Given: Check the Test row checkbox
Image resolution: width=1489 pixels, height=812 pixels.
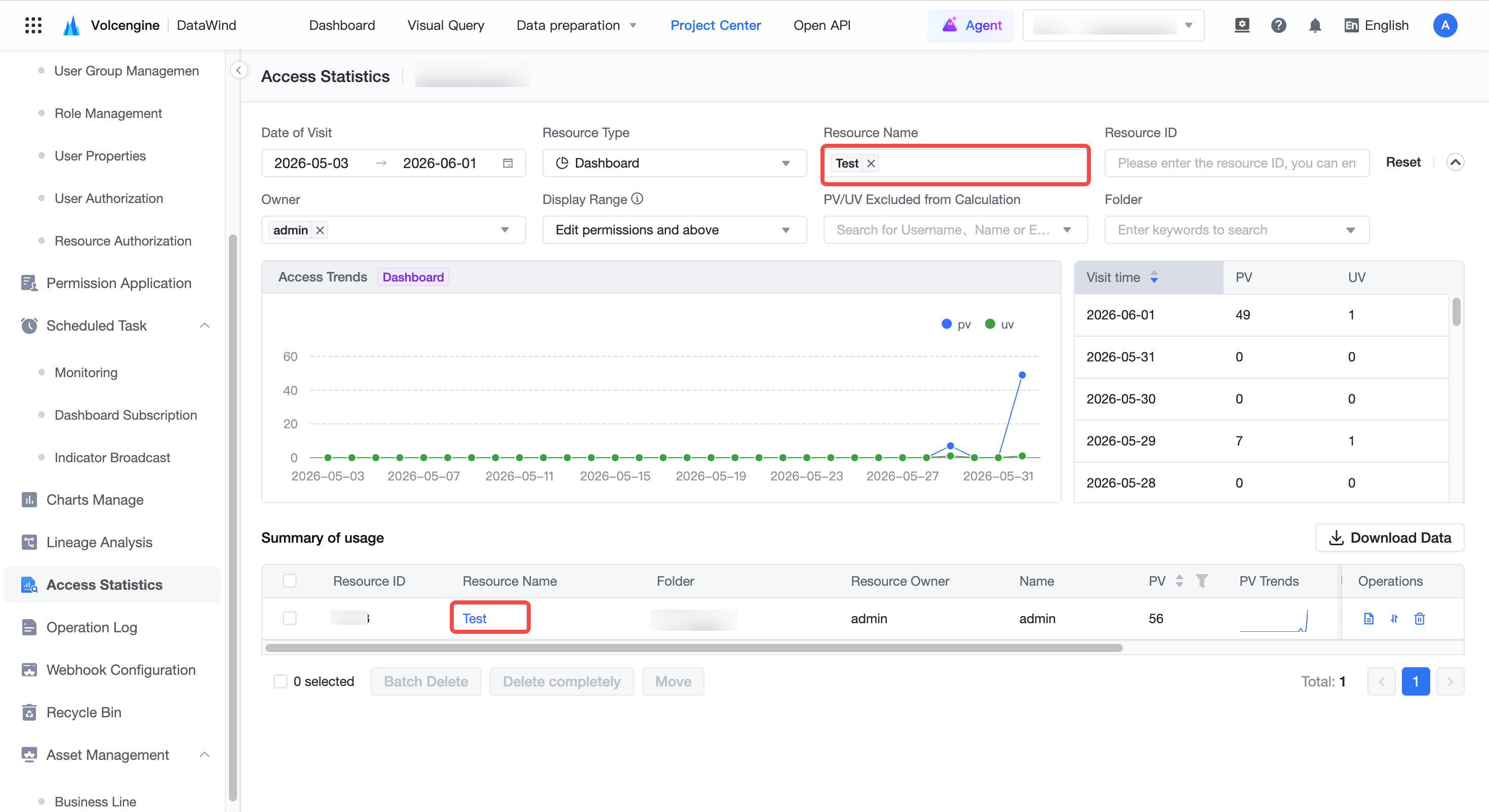Looking at the screenshot, I should [x=290, y=619].
